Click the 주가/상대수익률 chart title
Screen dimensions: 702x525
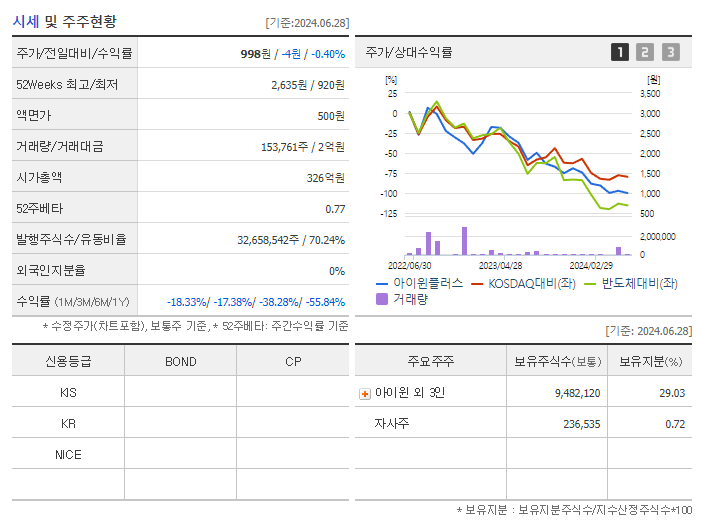coord(409,52)
